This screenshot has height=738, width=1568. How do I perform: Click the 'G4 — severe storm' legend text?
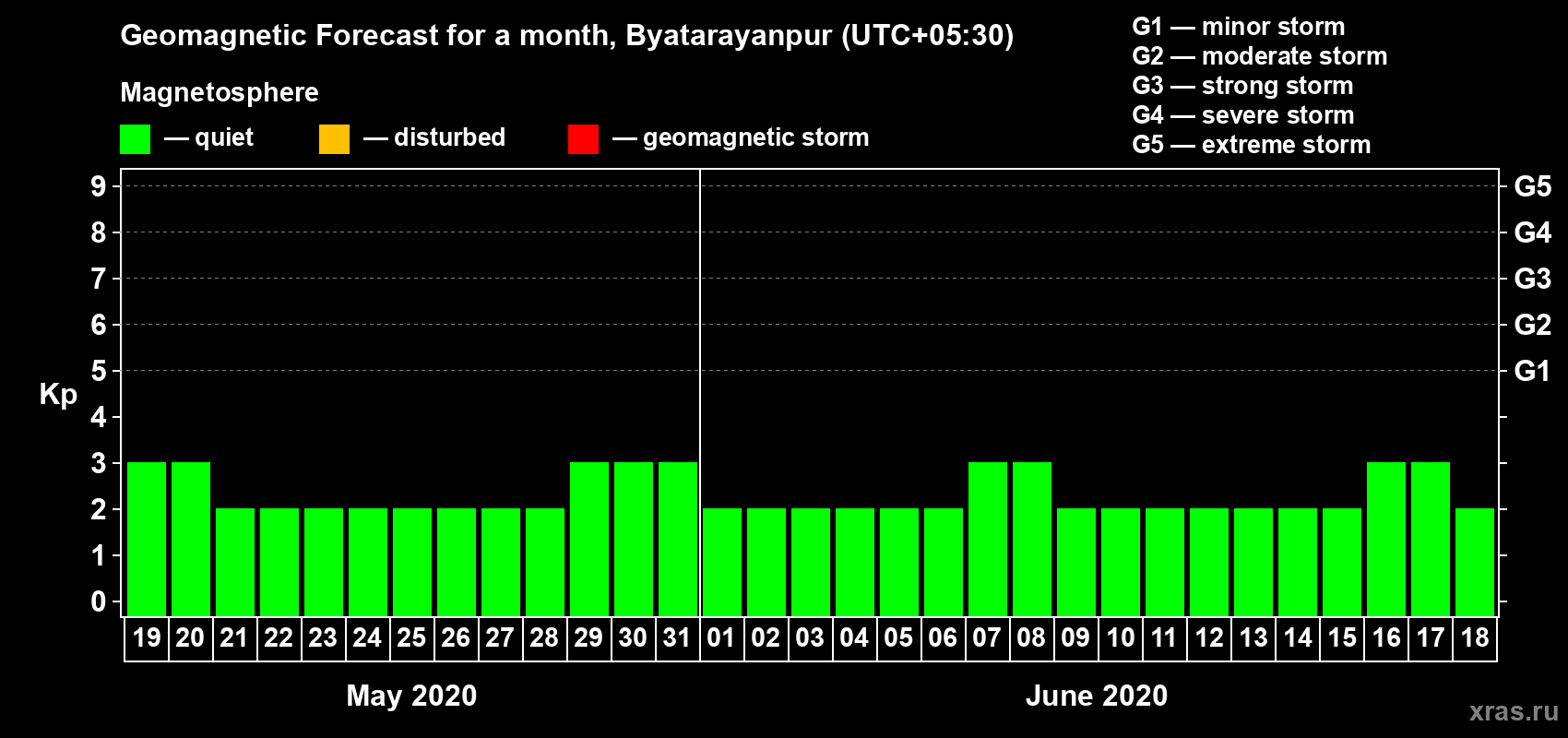point(1243,115)
